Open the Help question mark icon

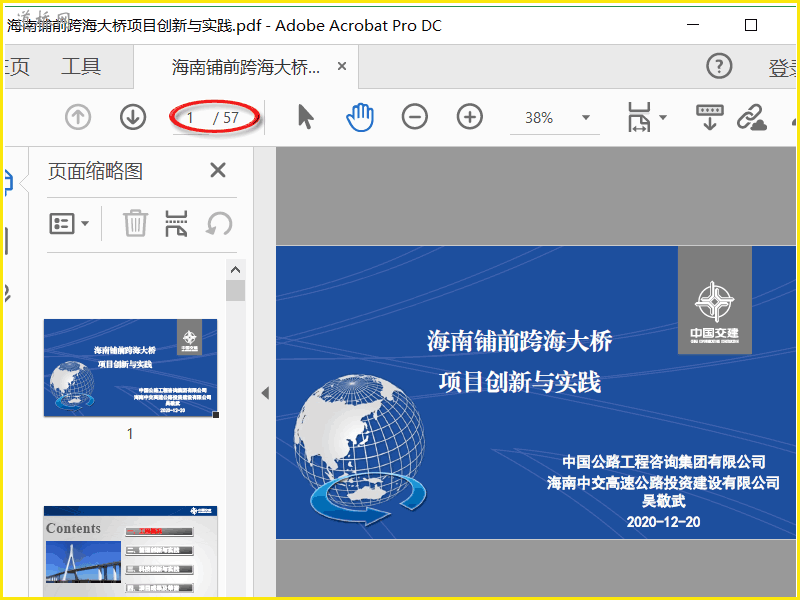pyautogui.click(x=719, y=66)
